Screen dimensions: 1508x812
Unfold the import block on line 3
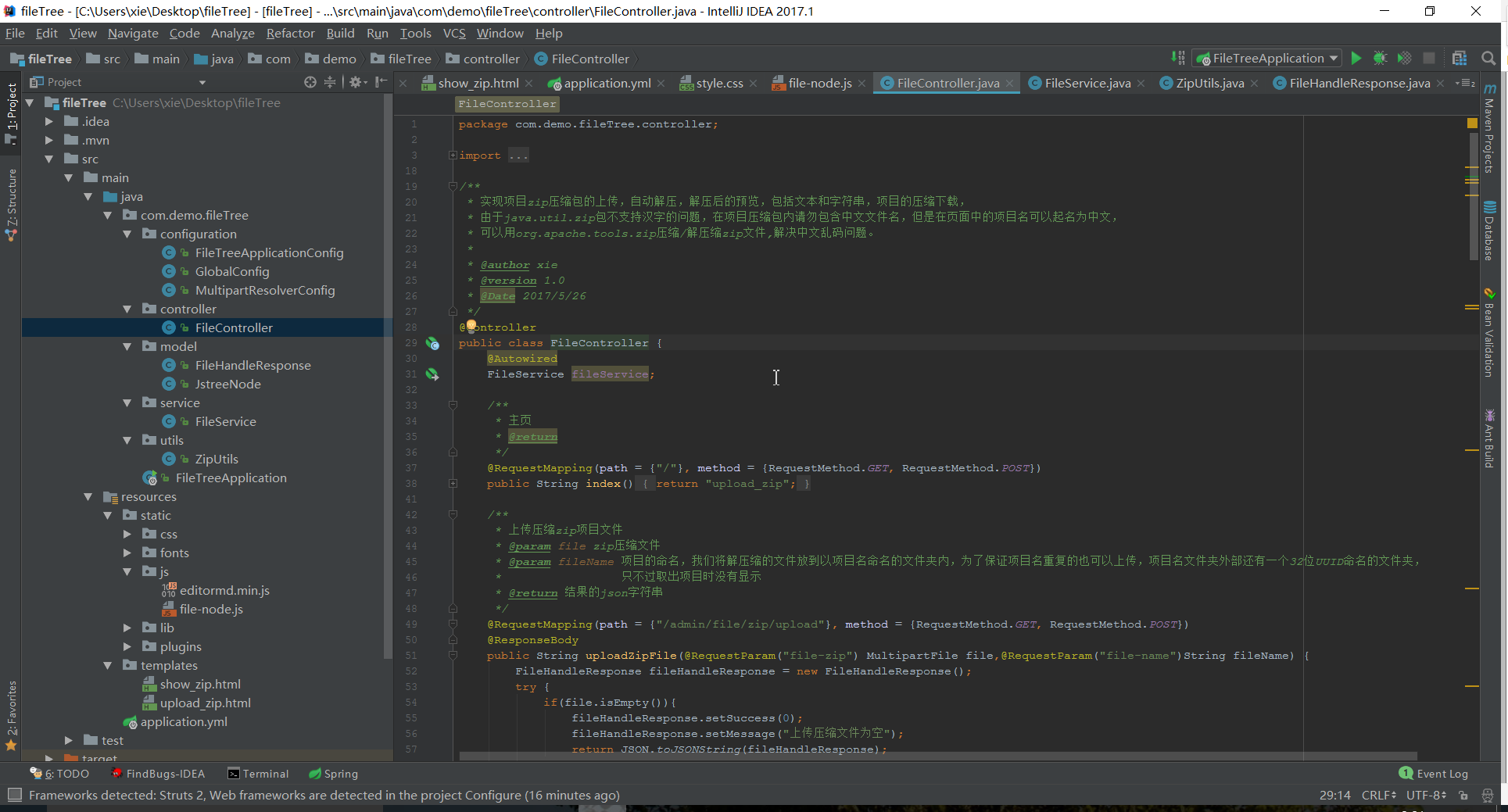click(x=453, y=156)
